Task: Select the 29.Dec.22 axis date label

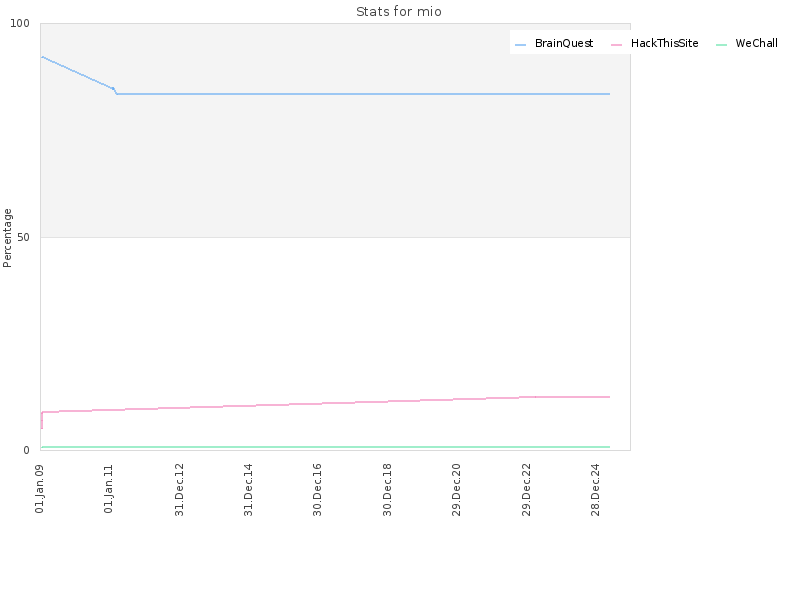Action: click(526, 489)
